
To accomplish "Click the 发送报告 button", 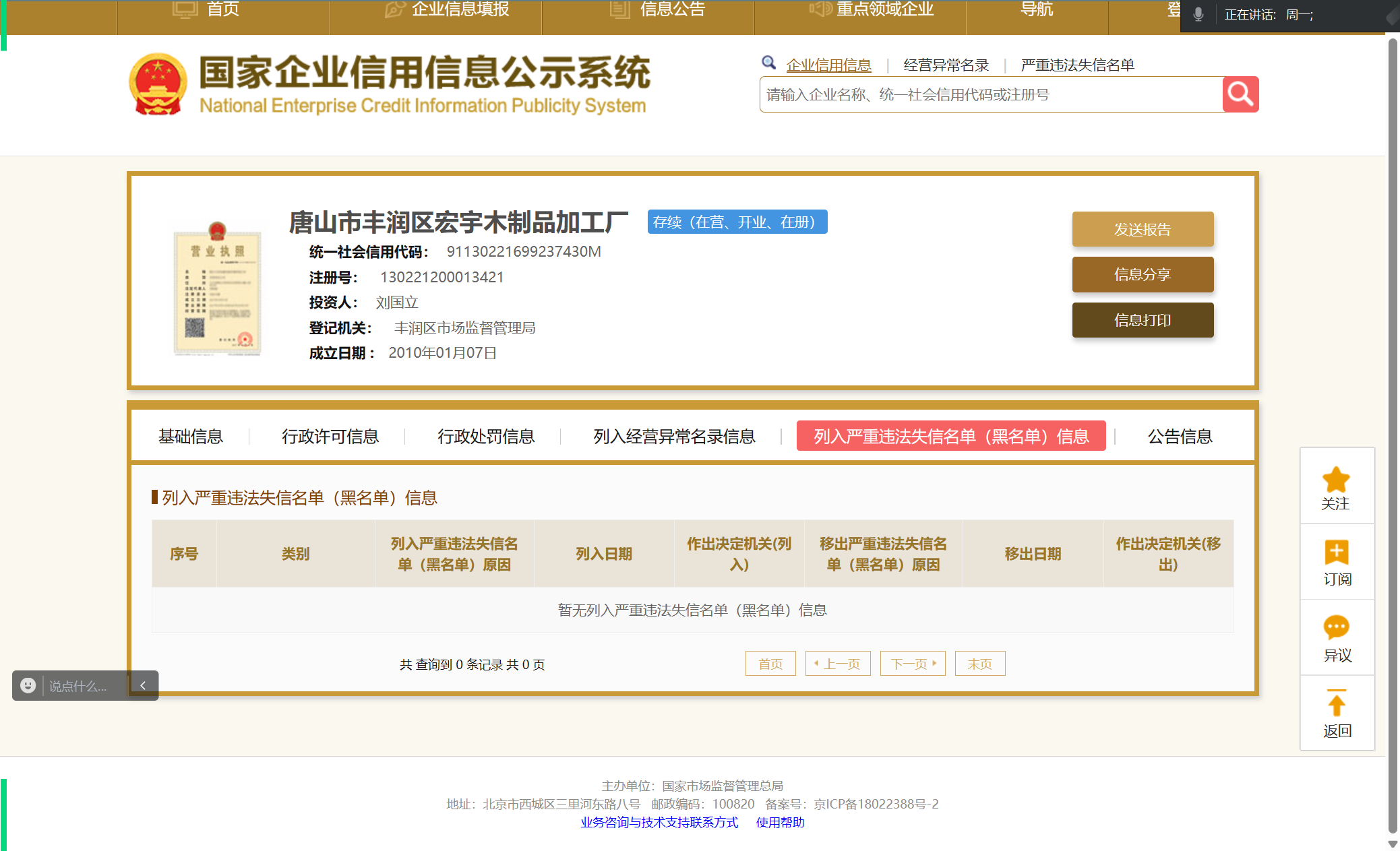I will [x=1143, y=229].
